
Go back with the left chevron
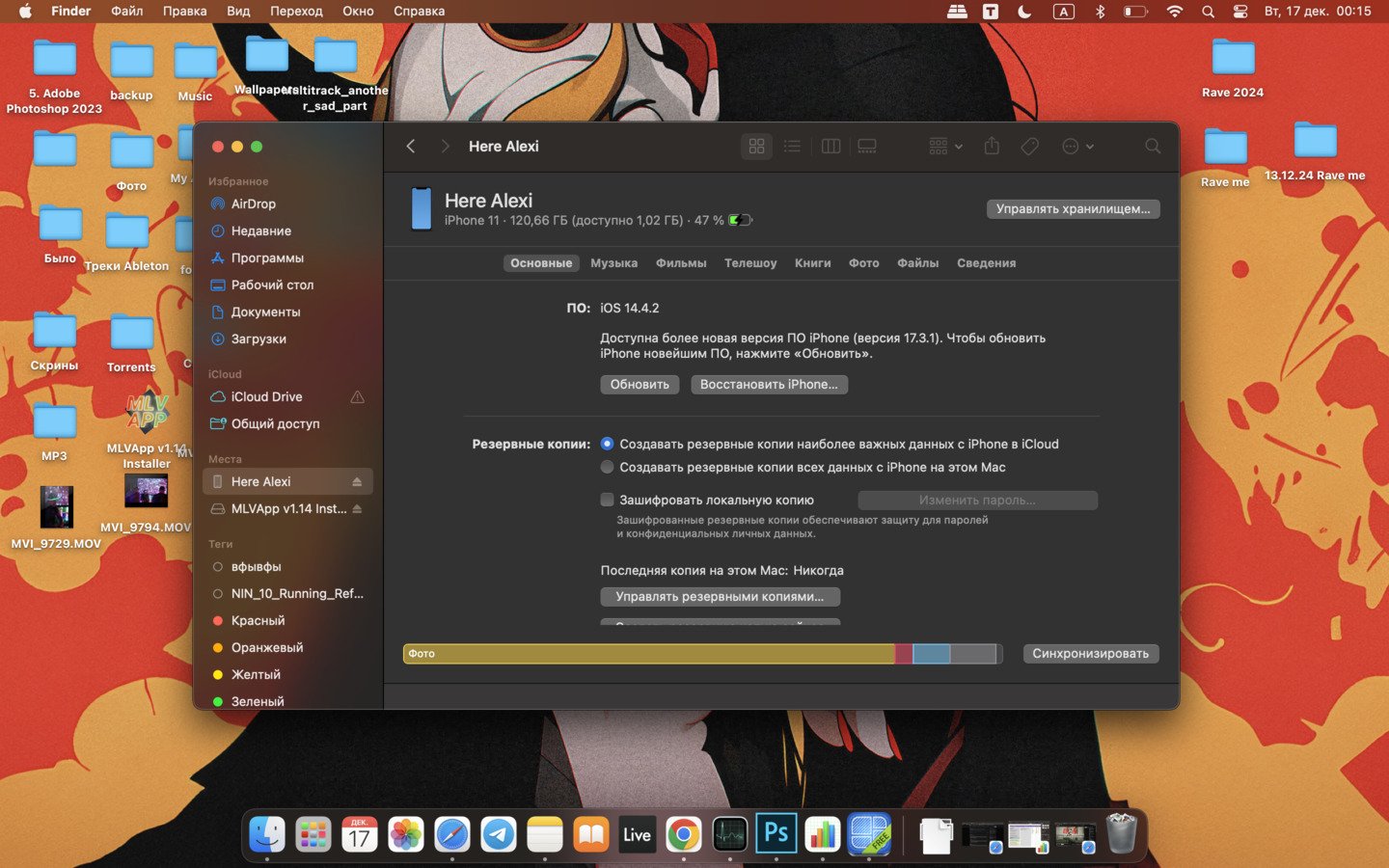tap(411, 147)
